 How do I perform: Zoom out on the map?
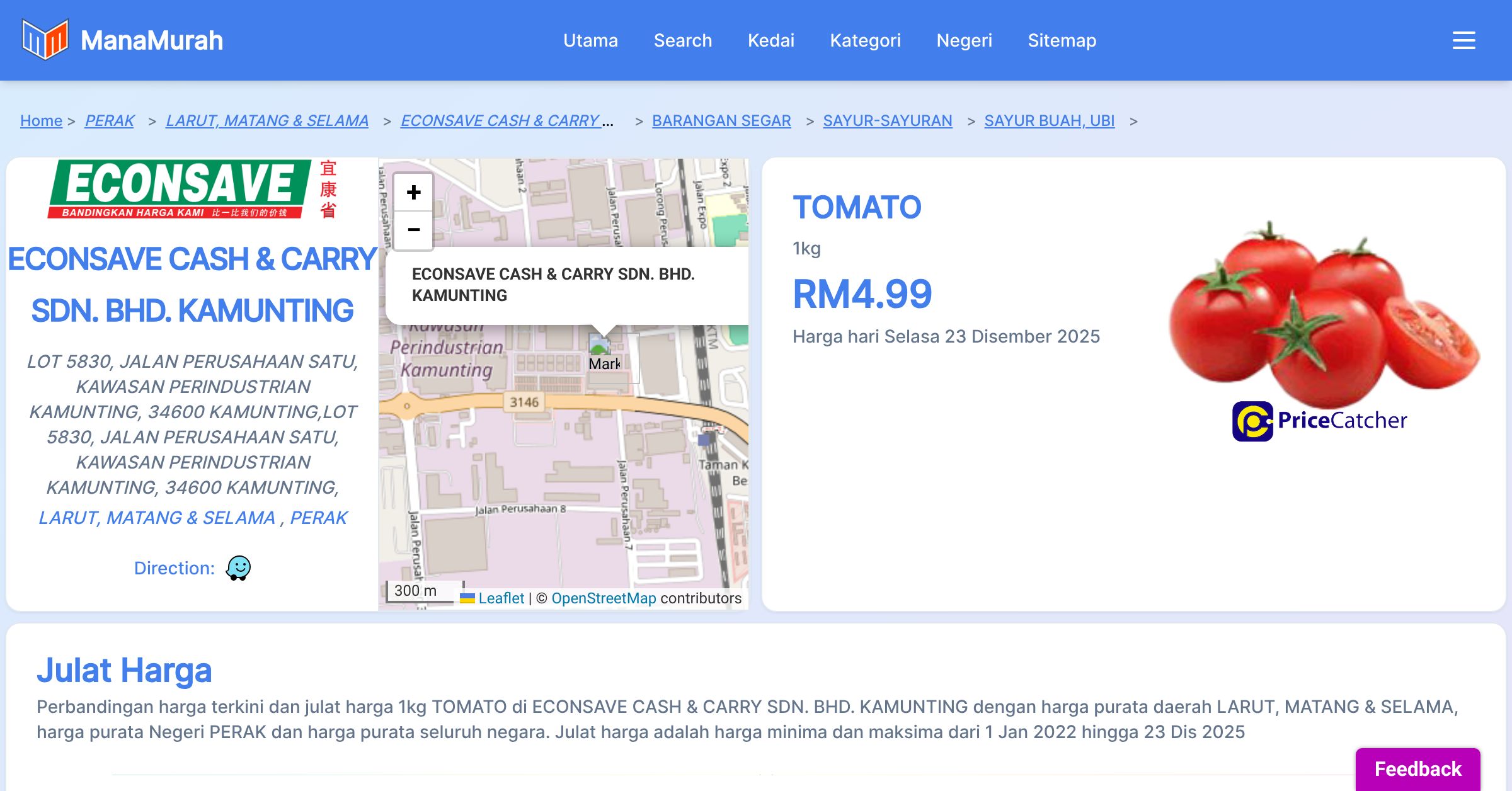(x=413, y=230)
